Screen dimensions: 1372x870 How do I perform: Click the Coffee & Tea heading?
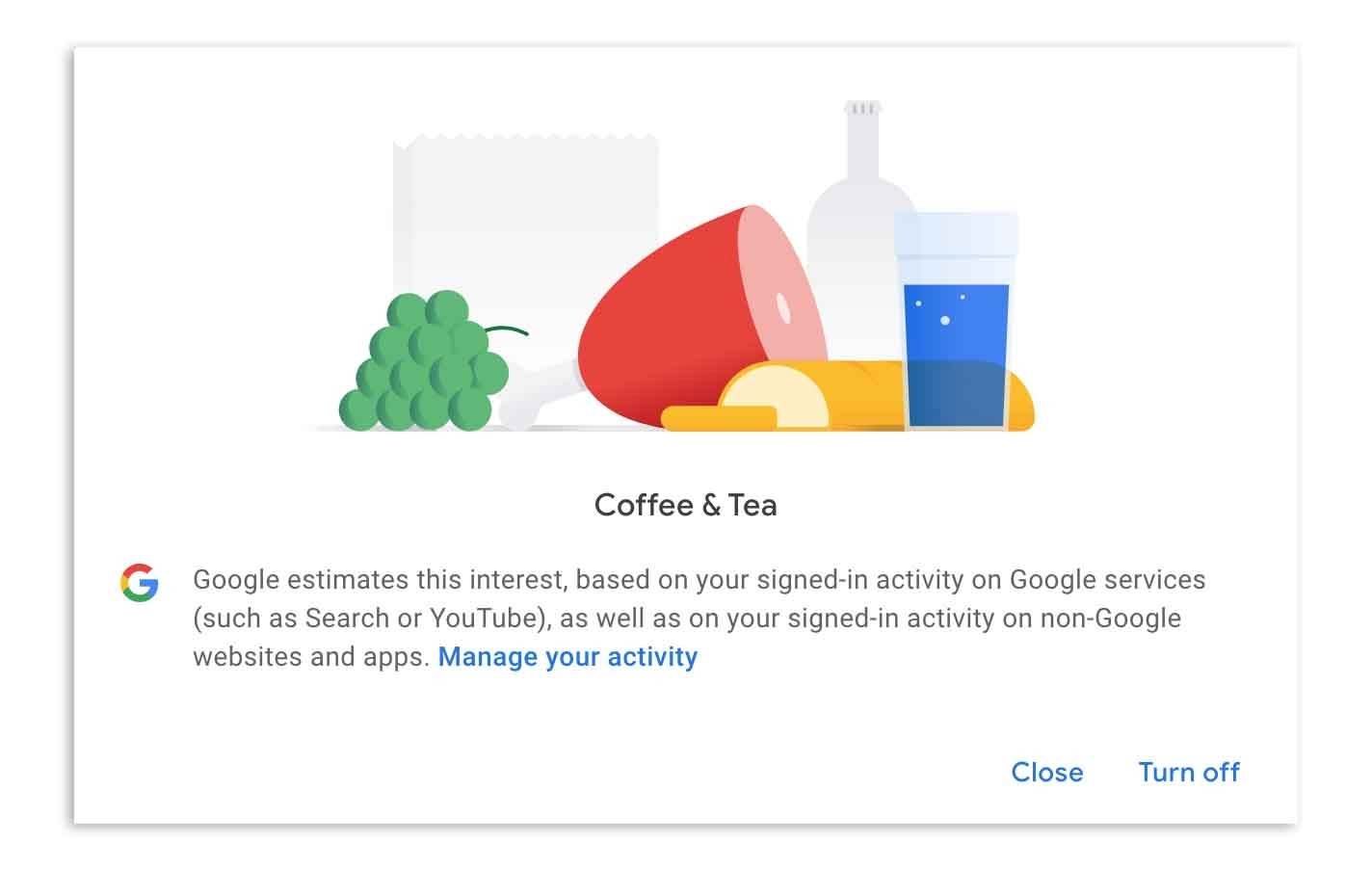point(686,505)
